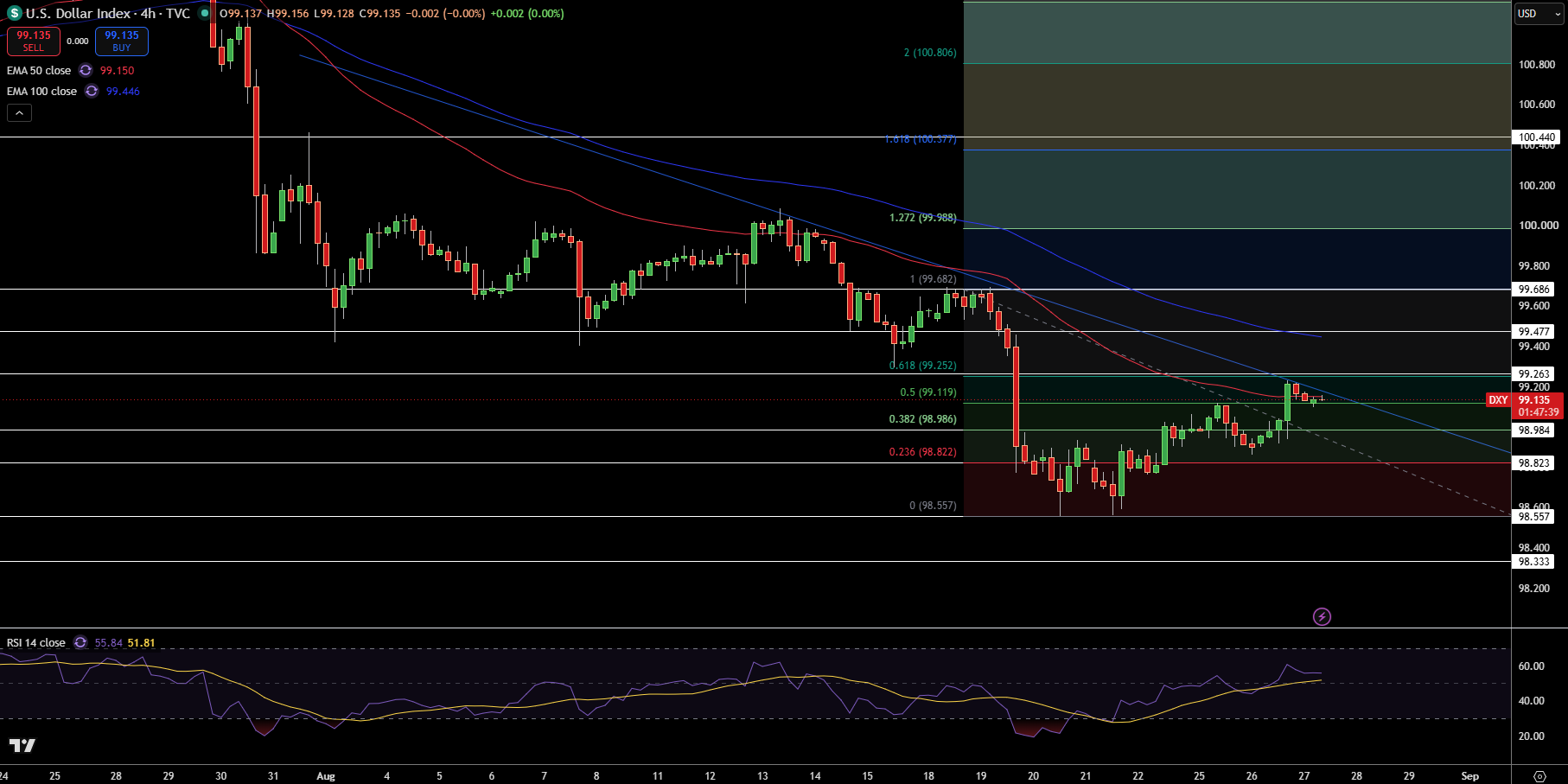The image size is (1568, 784).
Task: Click the EMA 100 refresh icon
Action: (x=92, y=91)
